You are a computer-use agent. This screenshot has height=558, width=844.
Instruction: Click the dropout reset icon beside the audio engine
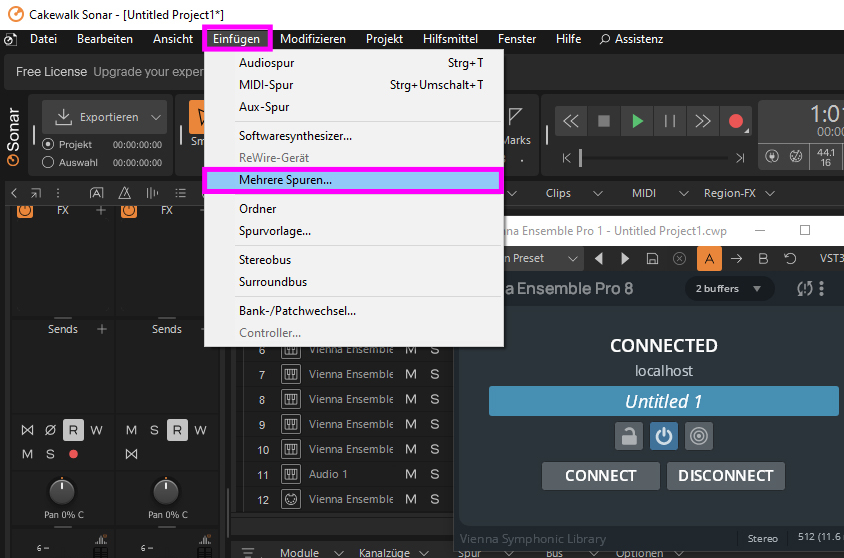point(796,156)
